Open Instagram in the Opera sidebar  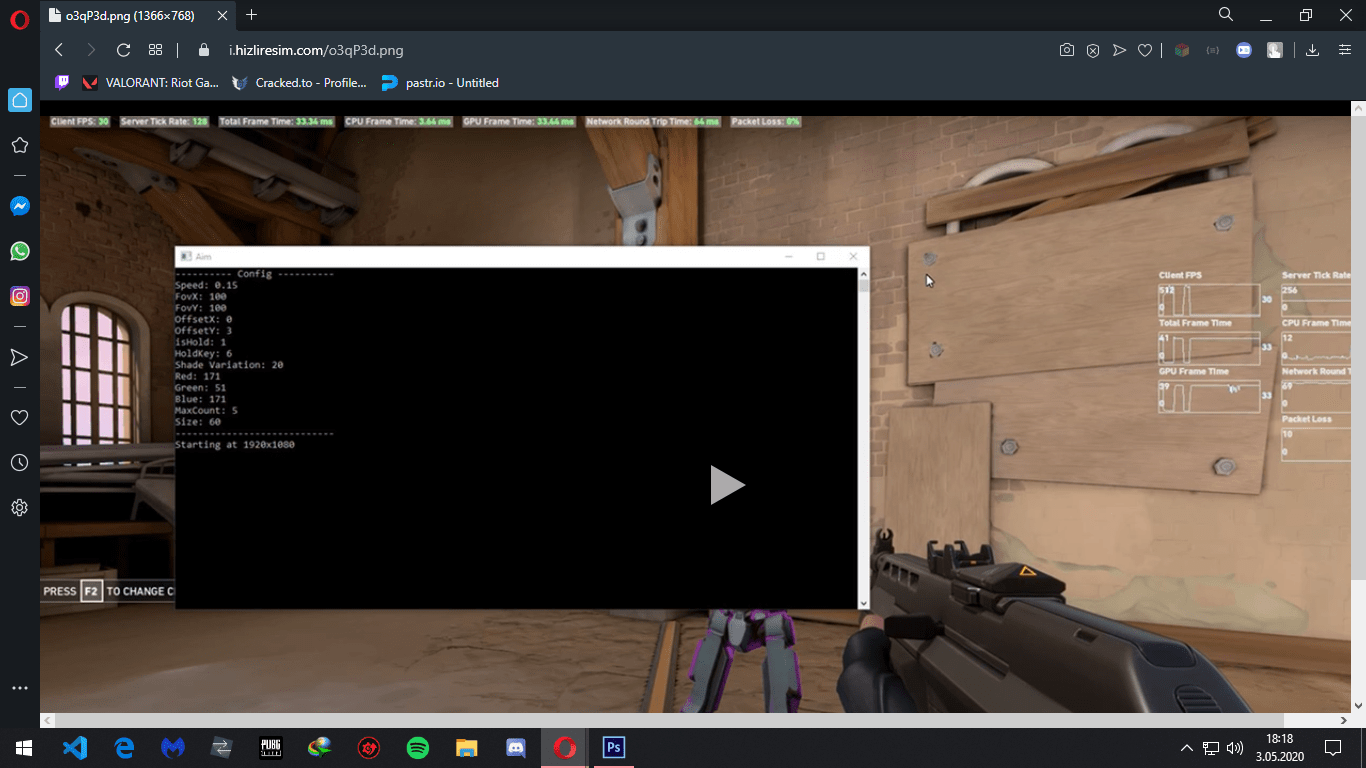pos(19,296)
